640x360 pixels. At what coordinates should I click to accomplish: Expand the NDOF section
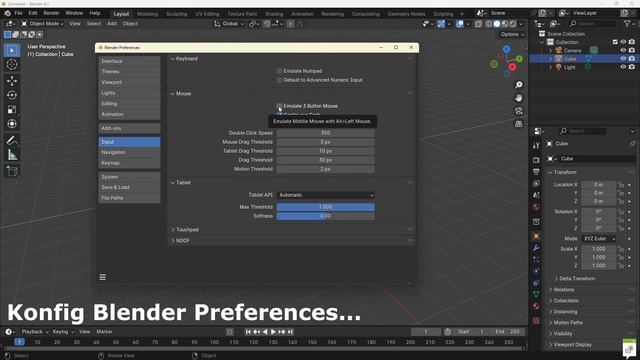tap(173, 241)
